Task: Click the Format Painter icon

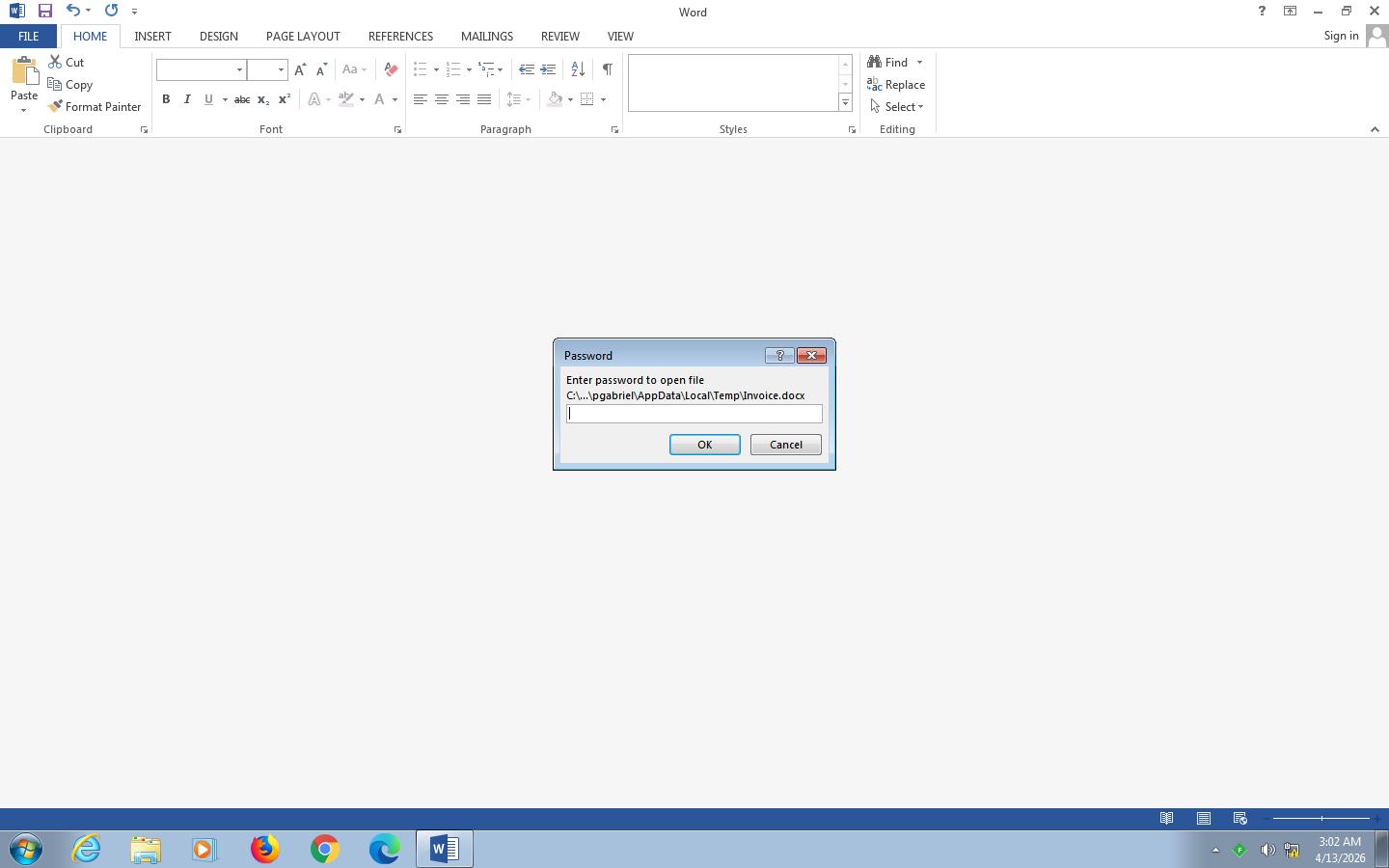Action: pos(56,107)
